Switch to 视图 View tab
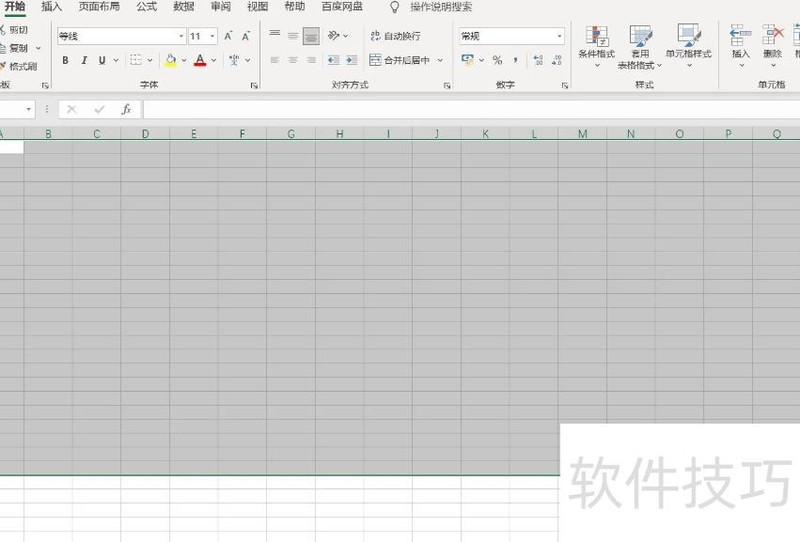Screen dimensions: 800x542 point(258,7)
